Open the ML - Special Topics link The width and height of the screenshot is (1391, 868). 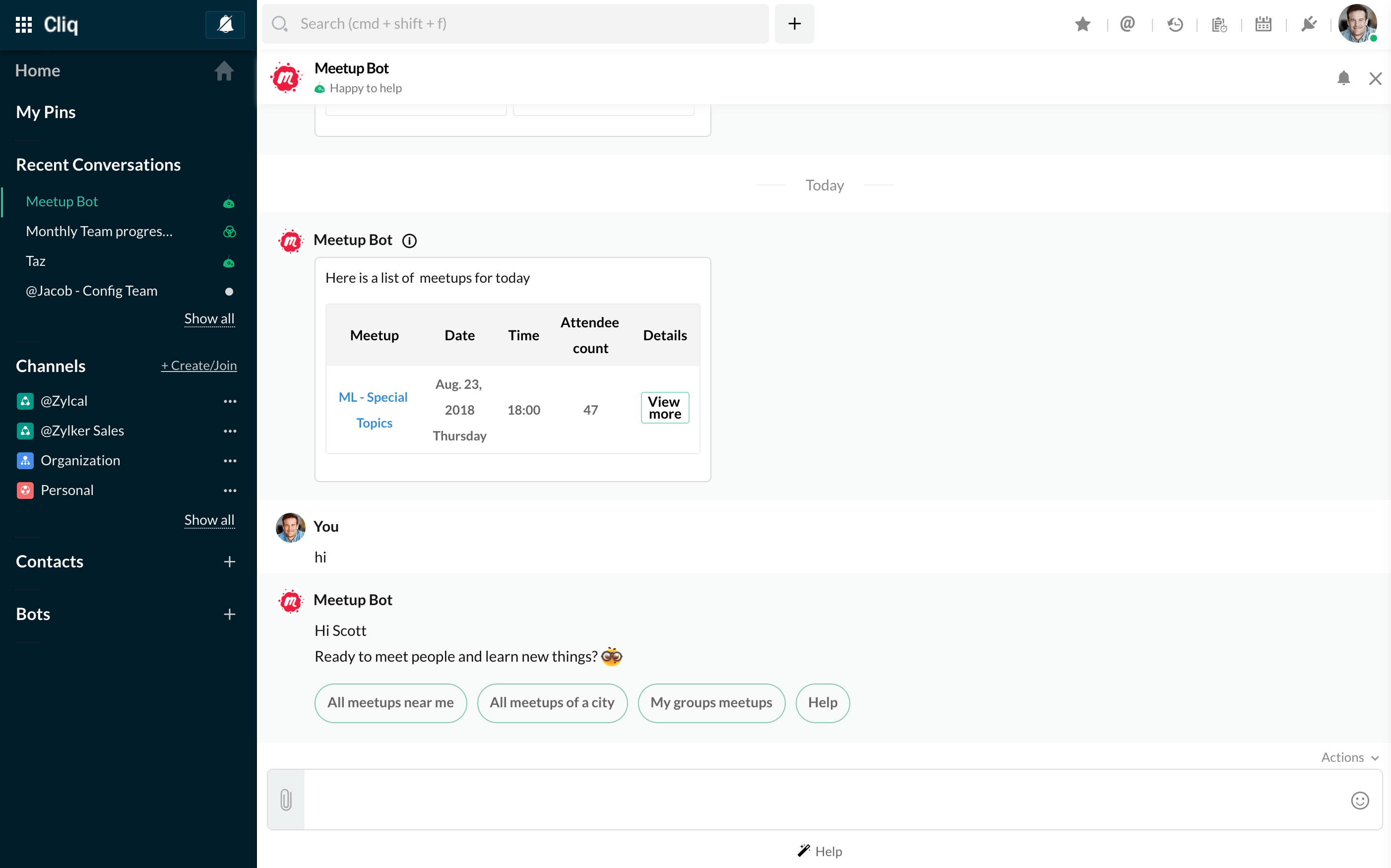(374, 410)
